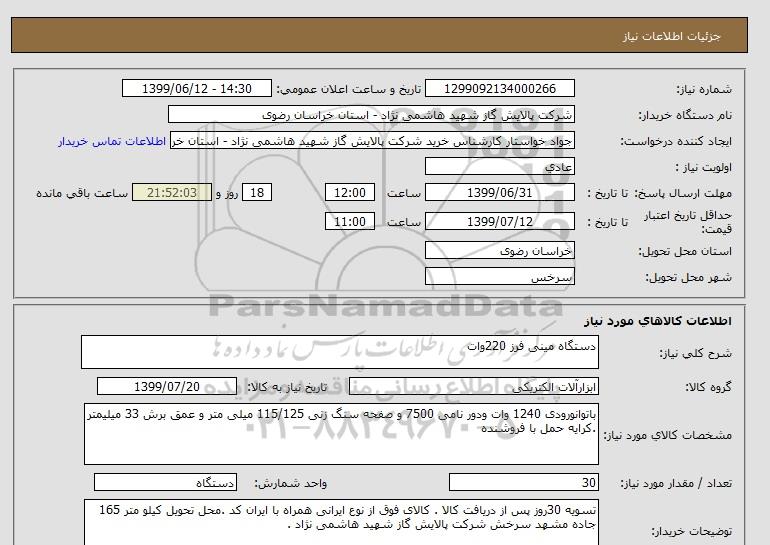
Task: Select the label نام دستگاه خریدار
Action: [x=685, y=115]
